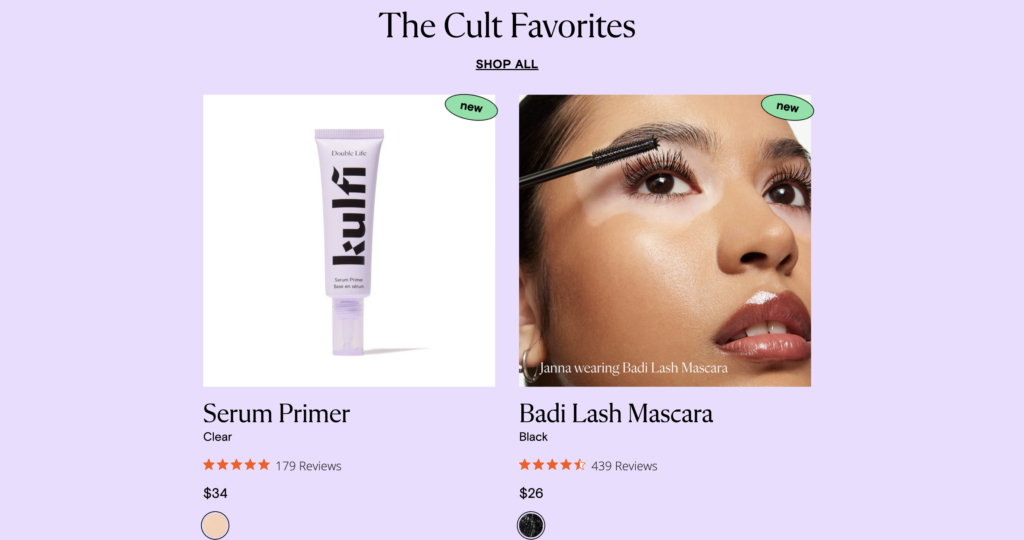Click the Black variant label
The height and width of the screenshot is (540, 1024).
pyautogui.click(x=534, y=437)
